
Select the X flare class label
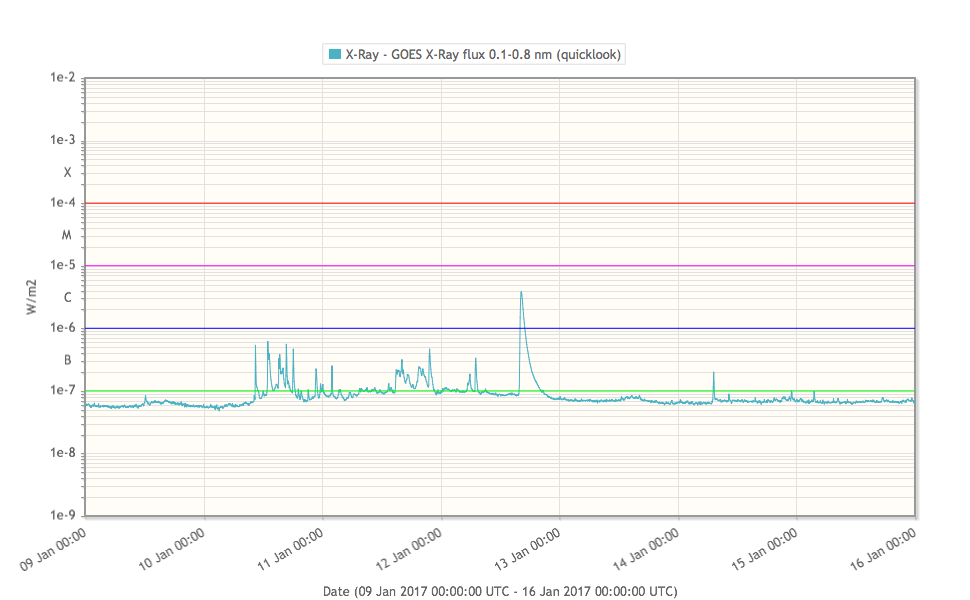coord(67,172)
